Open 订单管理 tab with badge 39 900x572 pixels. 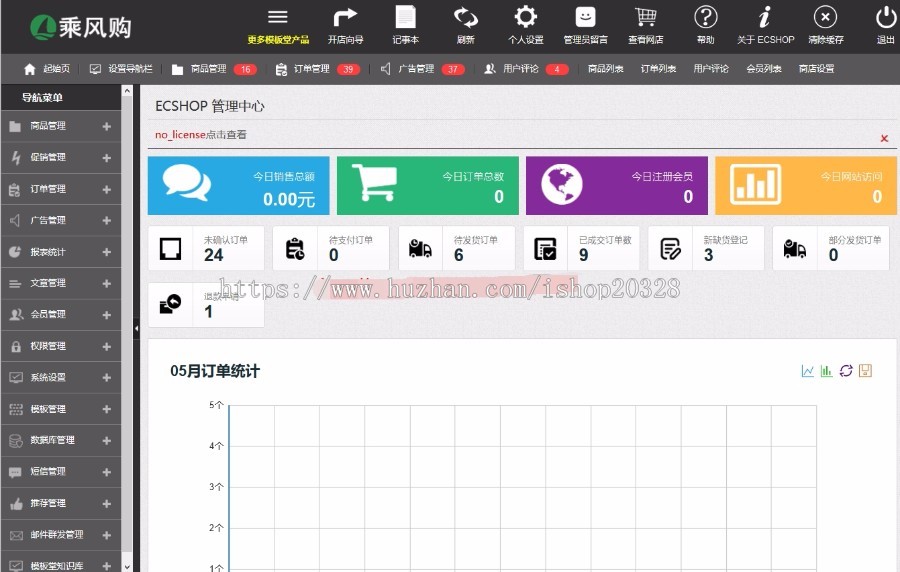click(x=317, y=69)
